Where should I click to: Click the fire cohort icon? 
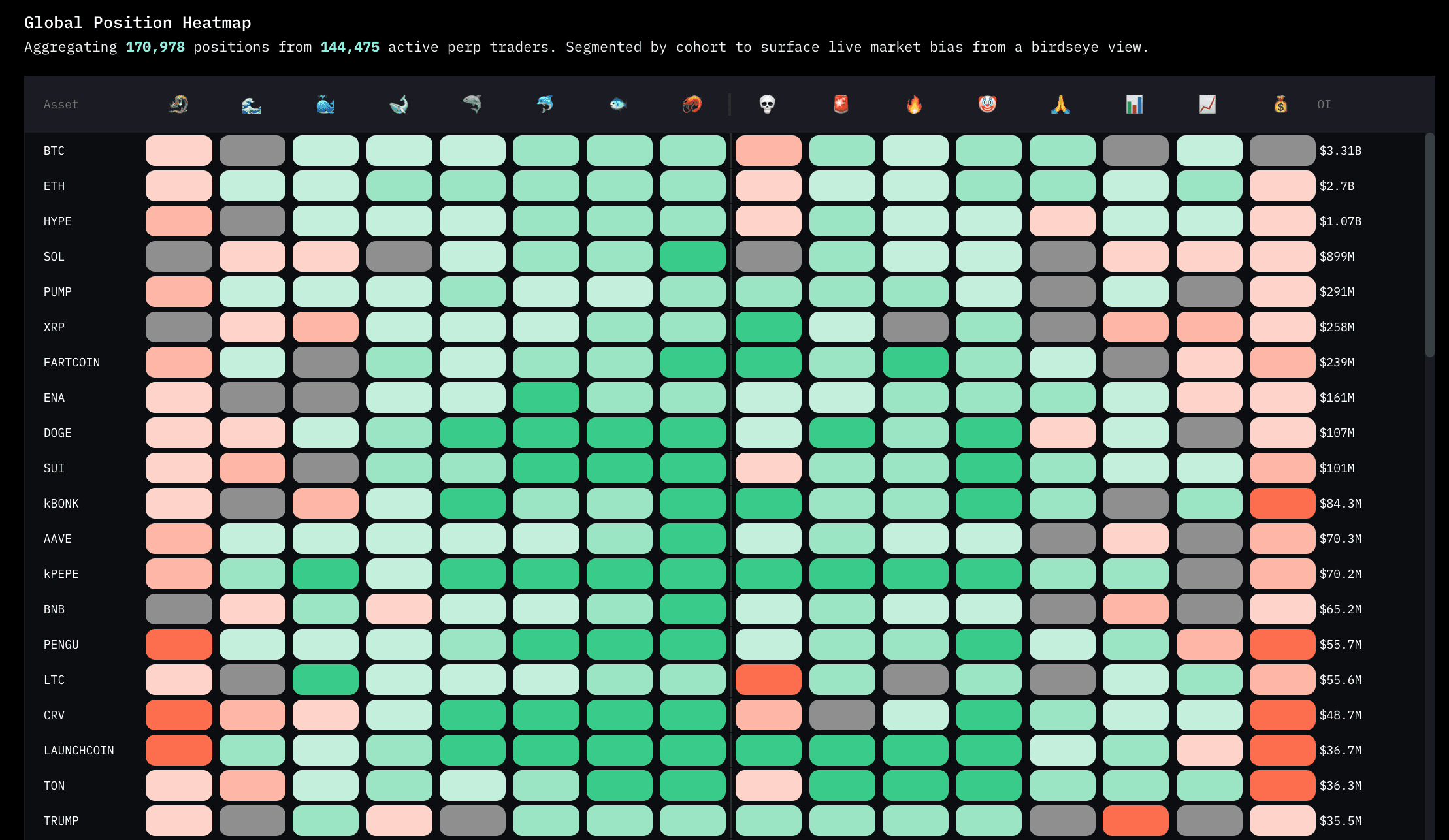pyautogui.click(x=915, y=105)
